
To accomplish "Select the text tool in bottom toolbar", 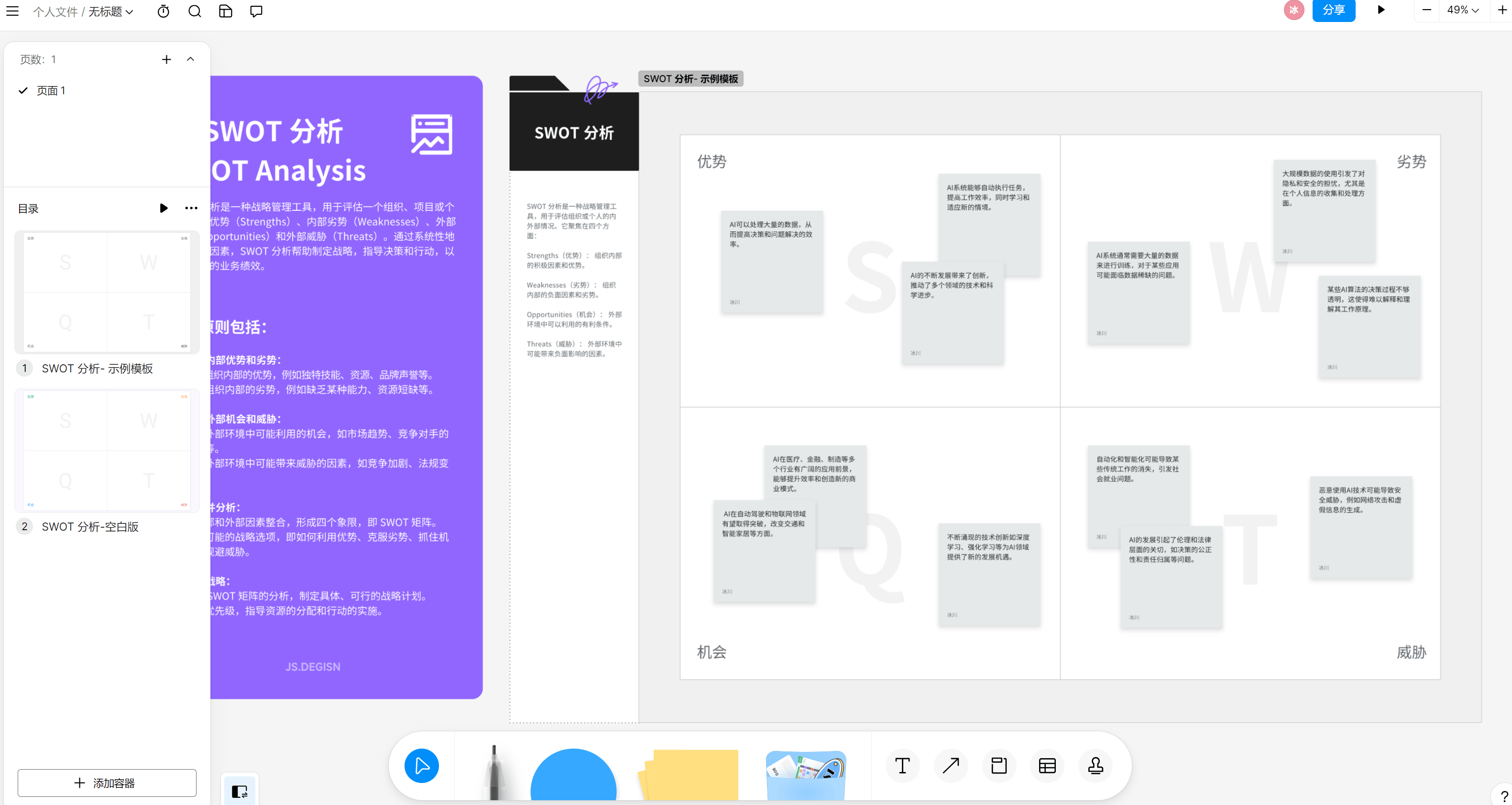I will 902,765.
